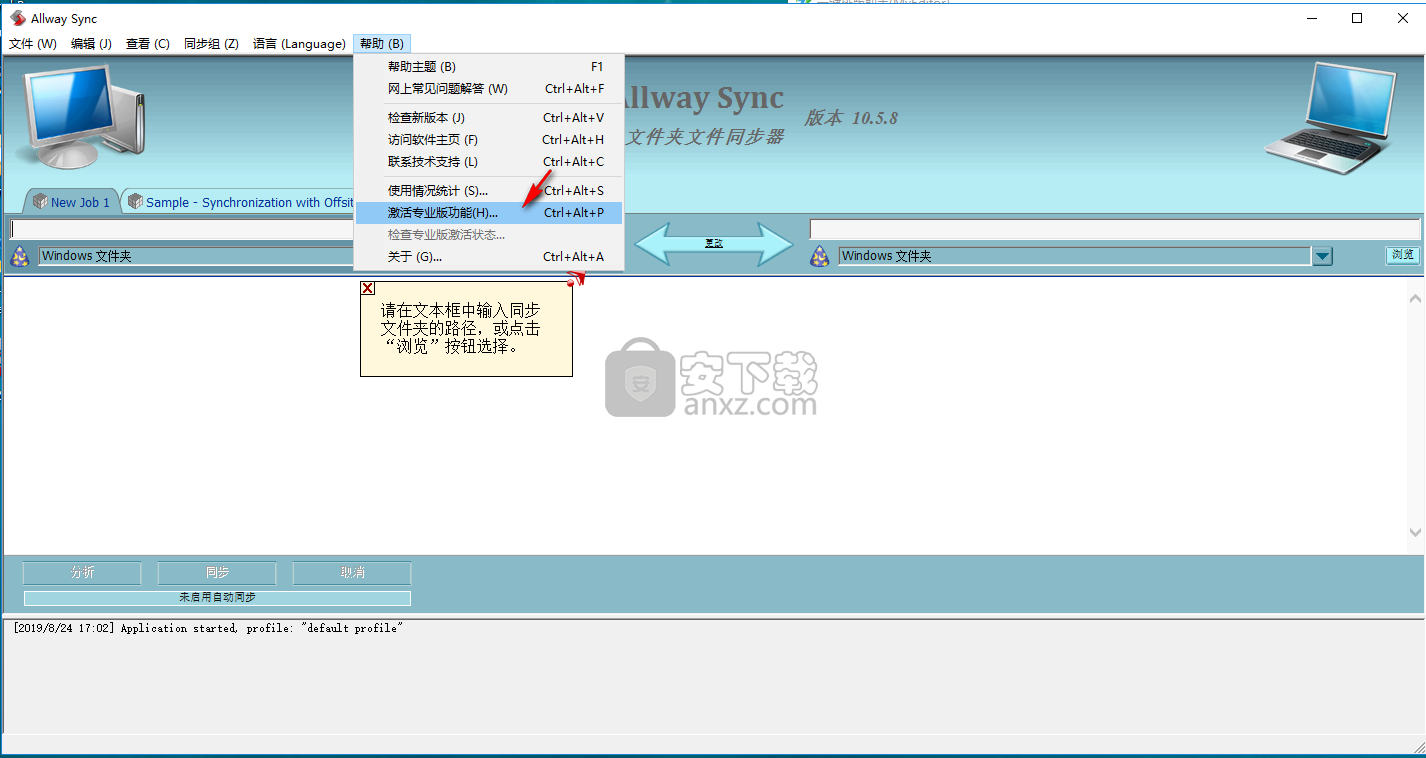Select 检查新版本 (J) menu entry
1426x758 pixels.
489,118
